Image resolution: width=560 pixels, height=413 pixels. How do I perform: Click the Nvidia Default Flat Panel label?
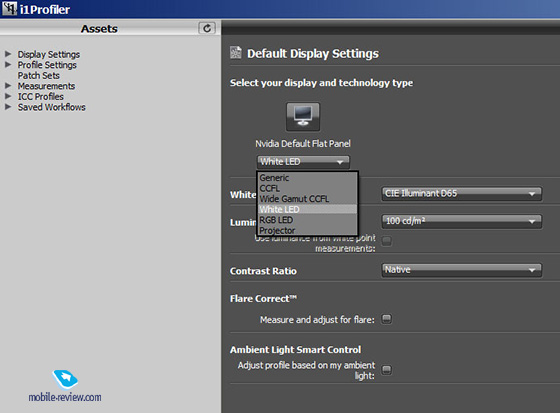[x=303, y=144]
